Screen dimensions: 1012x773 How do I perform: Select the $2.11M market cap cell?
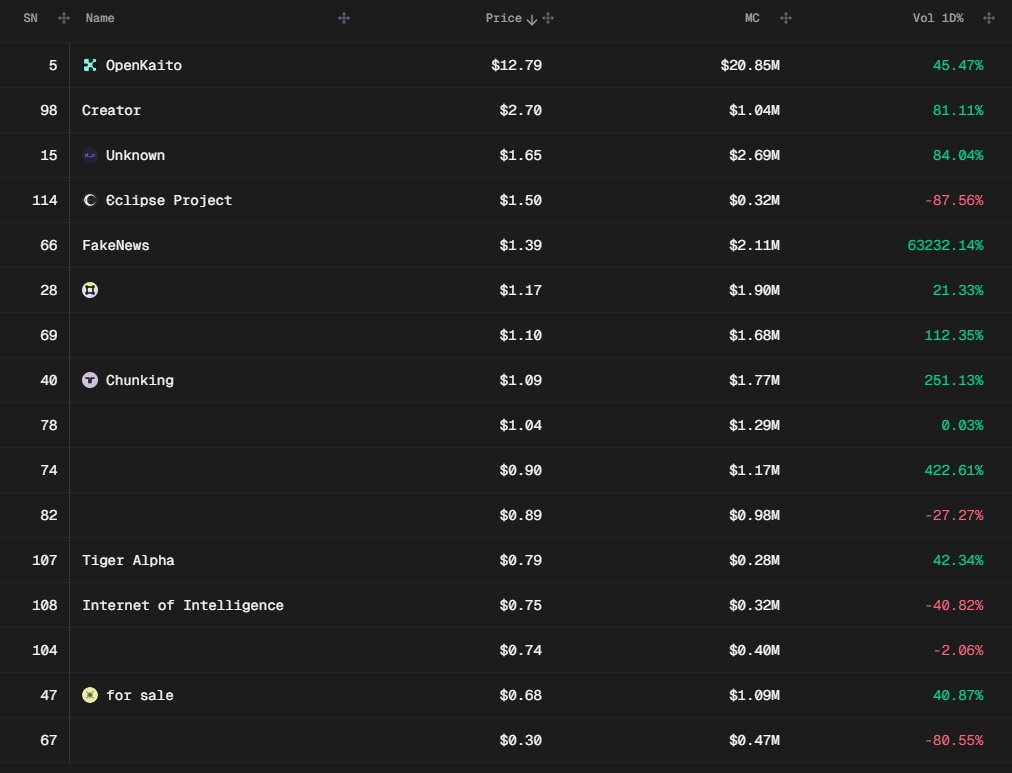tap(754, 245)
